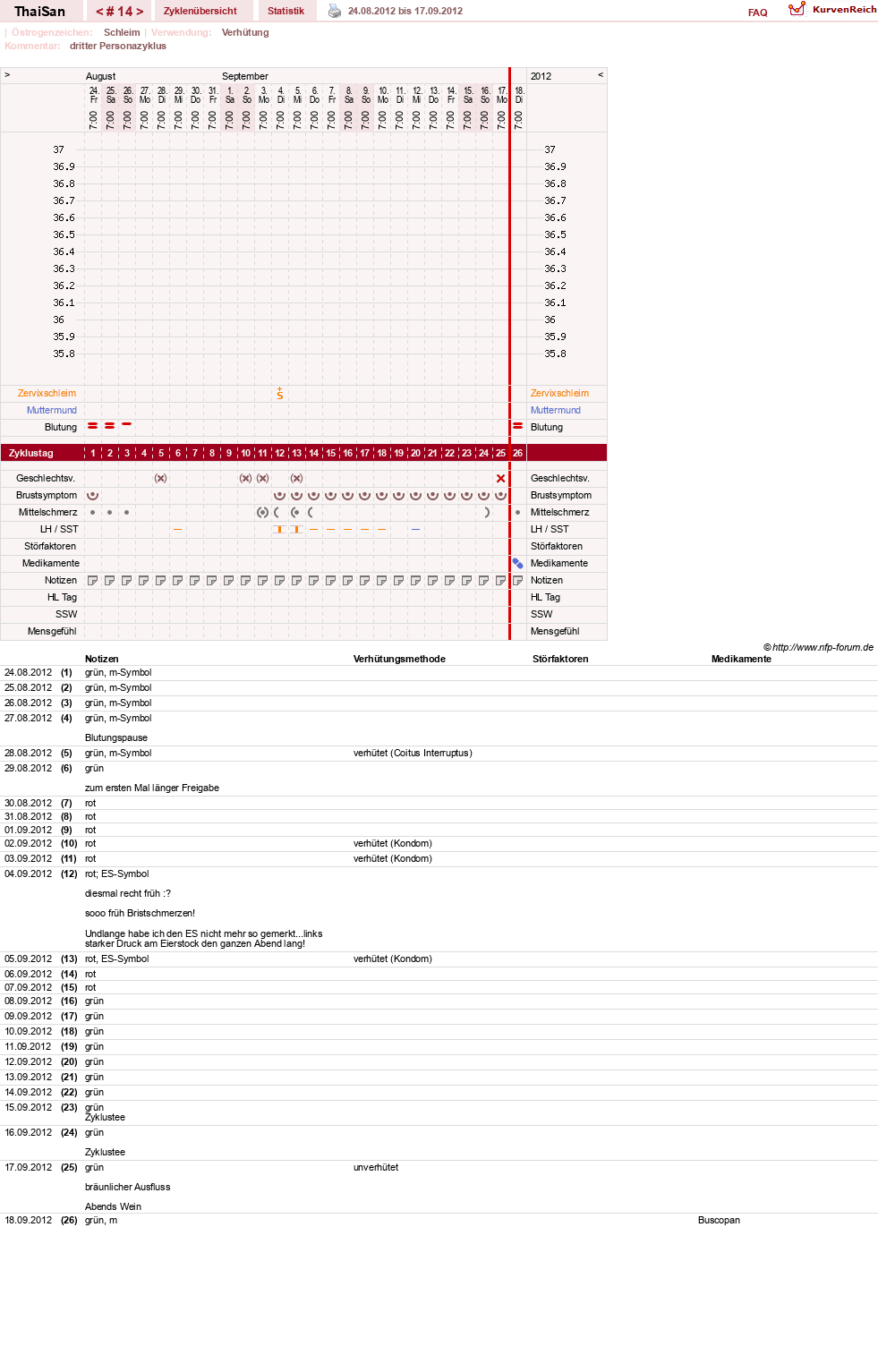Click LH test marker on cycle day 13

[x=297, y=529]
